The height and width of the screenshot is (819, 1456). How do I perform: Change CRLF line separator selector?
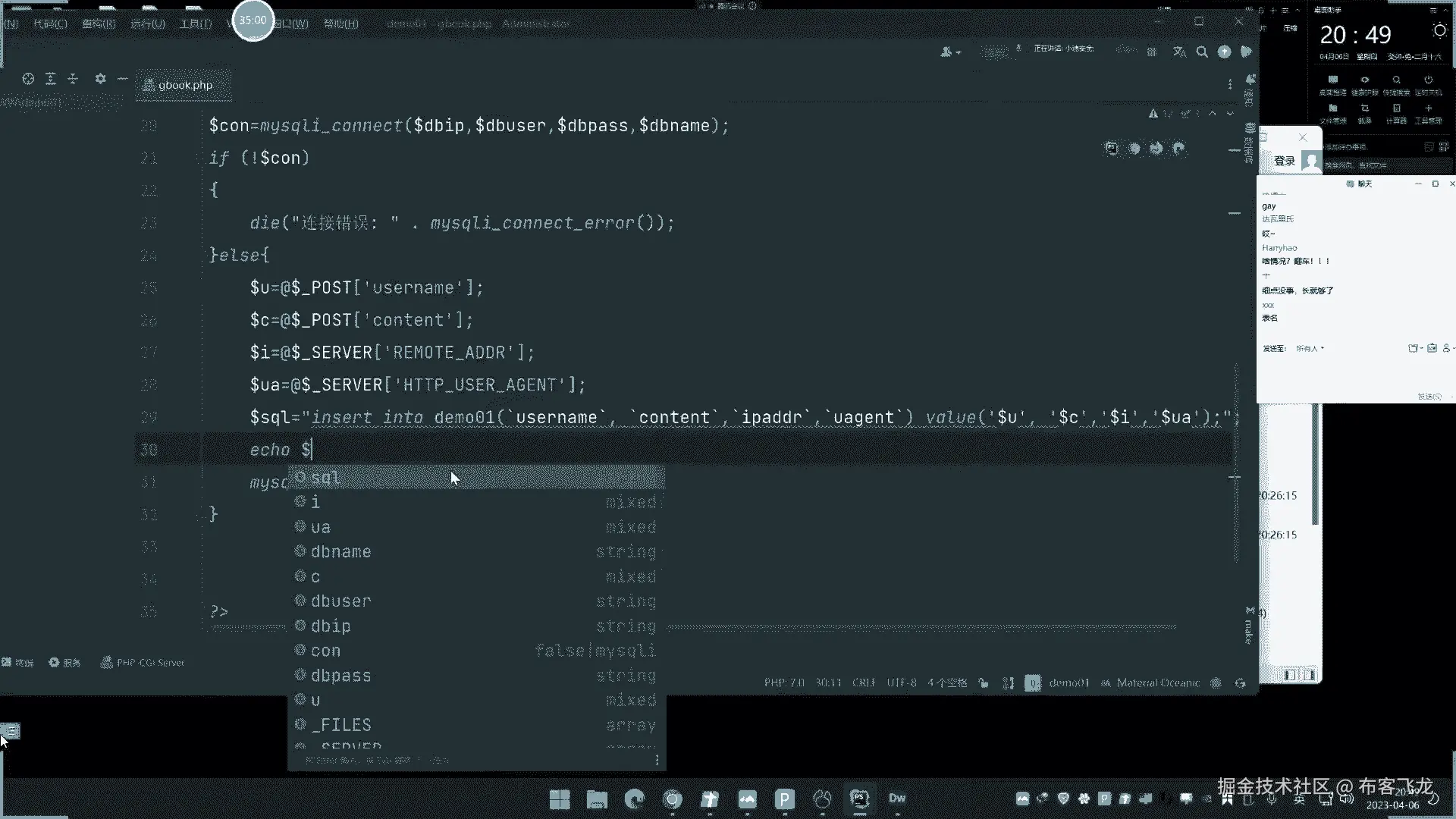[x=864, y=683]
